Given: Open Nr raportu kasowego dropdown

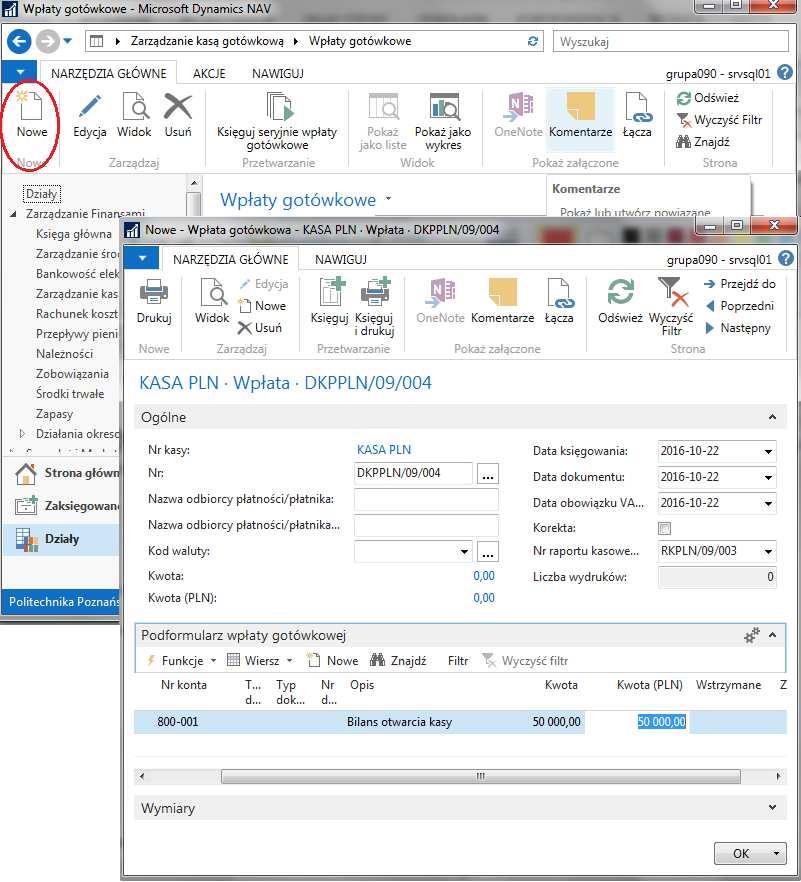Looking at the screenshot, I should pyautogui.click(x=768, y=552).
